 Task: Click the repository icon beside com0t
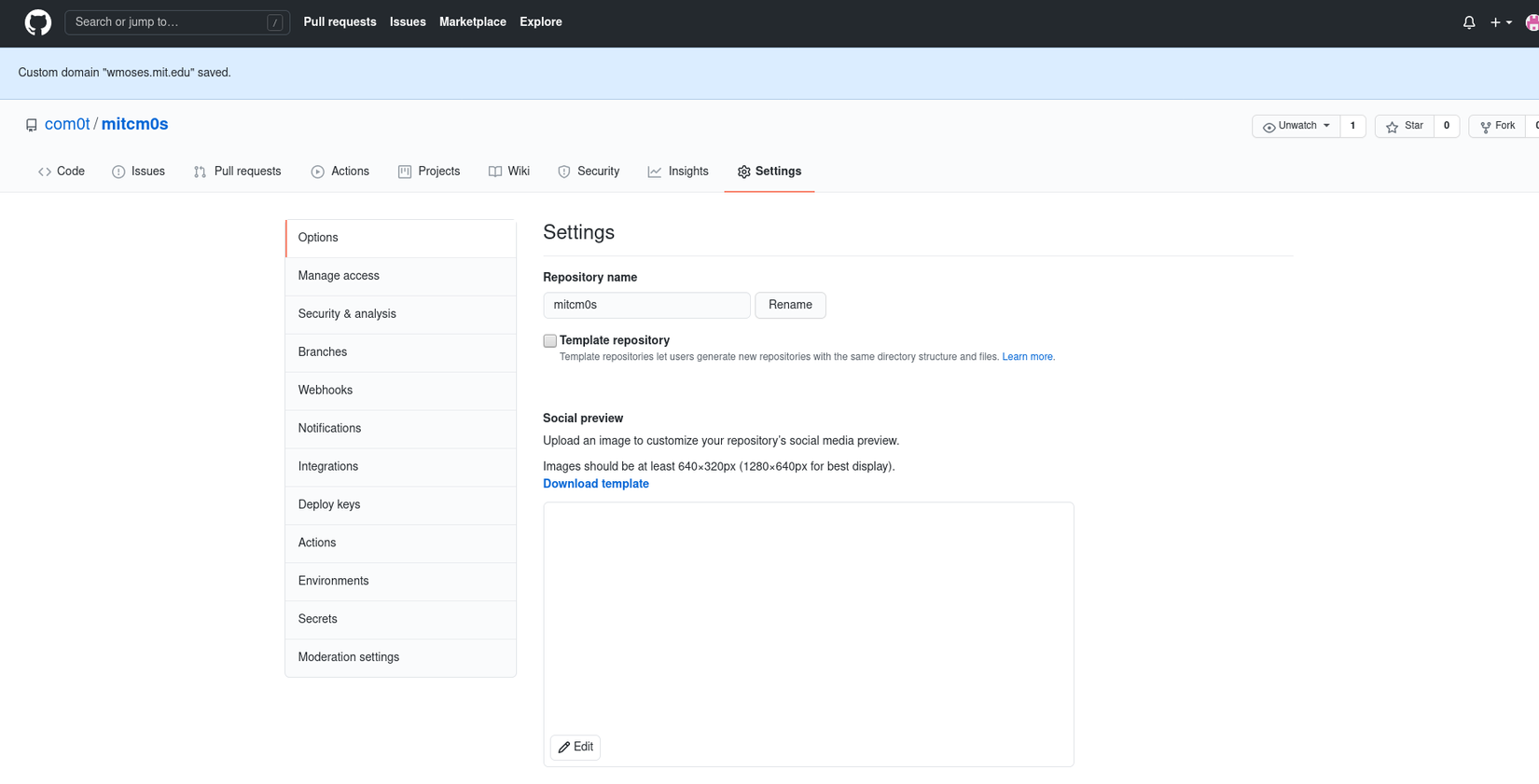click(x=32, y=125)
